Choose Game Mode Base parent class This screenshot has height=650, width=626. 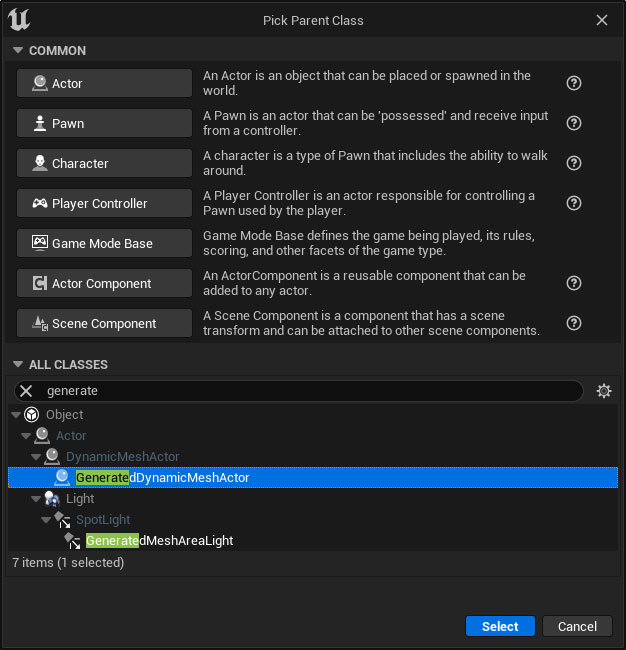point(104,243)
